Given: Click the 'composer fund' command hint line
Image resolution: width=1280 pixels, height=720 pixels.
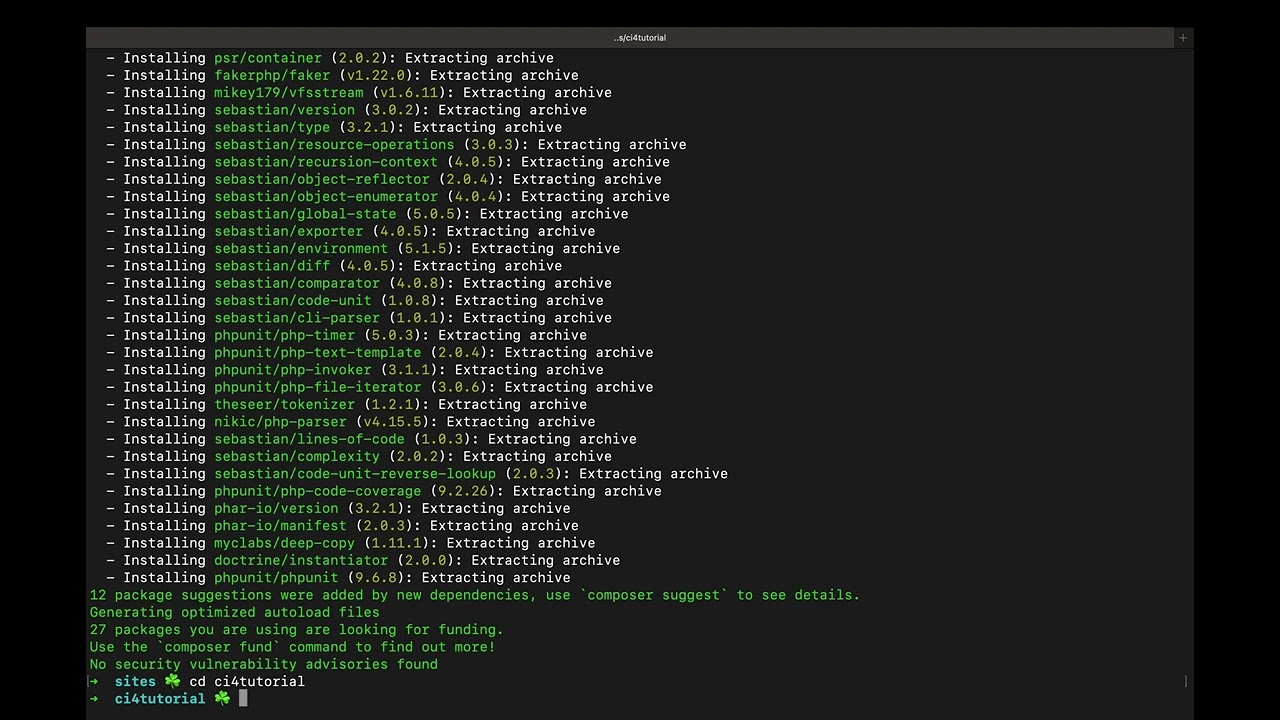Looking at the screenshot, I should (293, 647).
